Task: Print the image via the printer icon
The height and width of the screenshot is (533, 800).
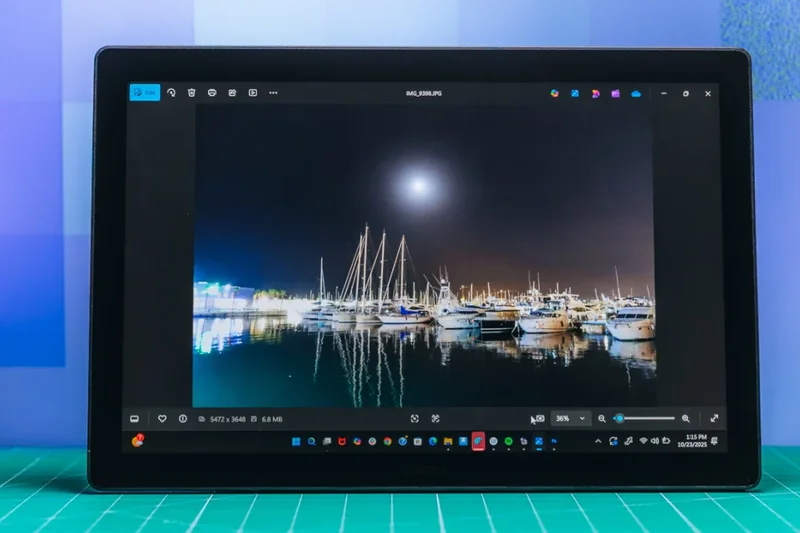Action: point(212,93)
